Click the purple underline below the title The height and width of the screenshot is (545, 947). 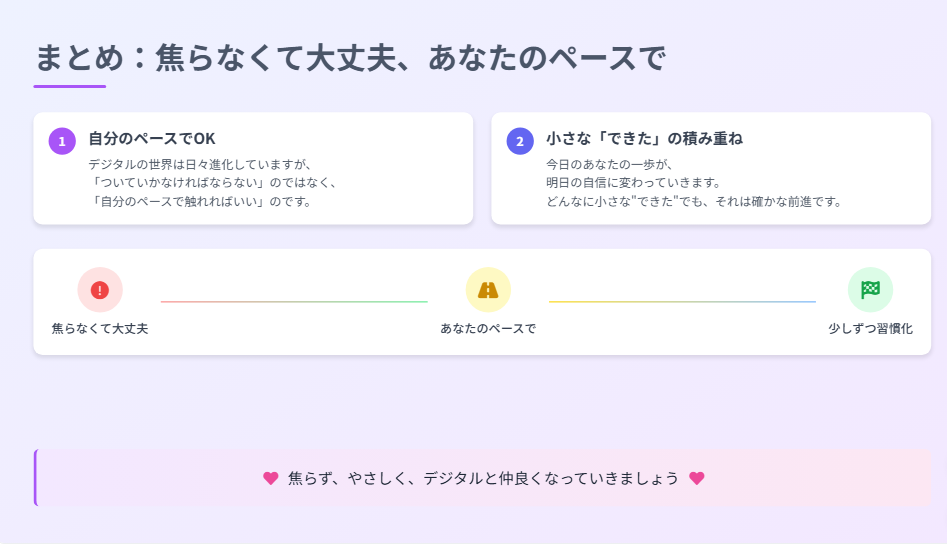point(70,86)
